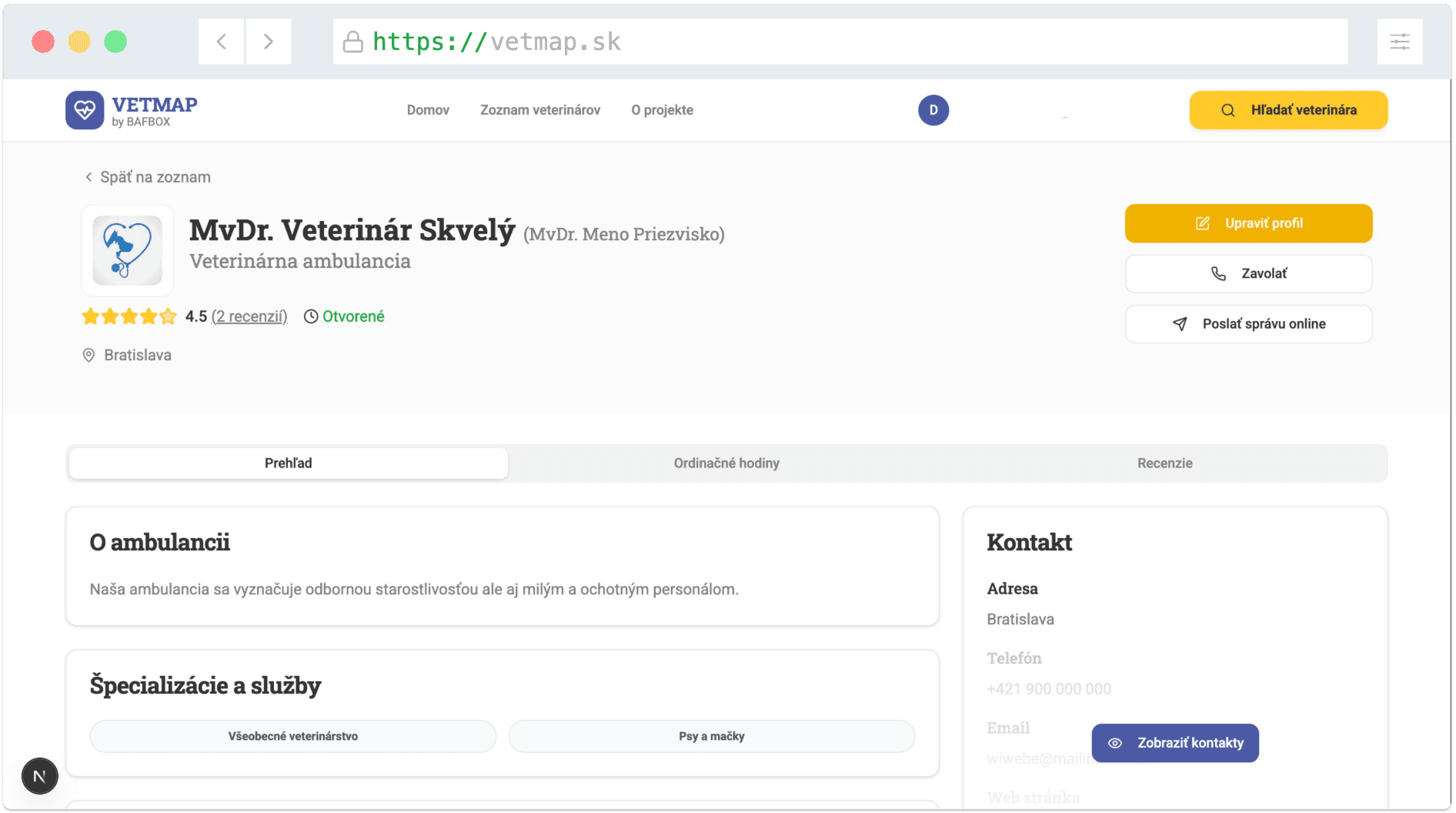Toggle the Všeobecné veterinárstvo chip
This screenshot has width=1456, height=813.
[x=292, y=736]
